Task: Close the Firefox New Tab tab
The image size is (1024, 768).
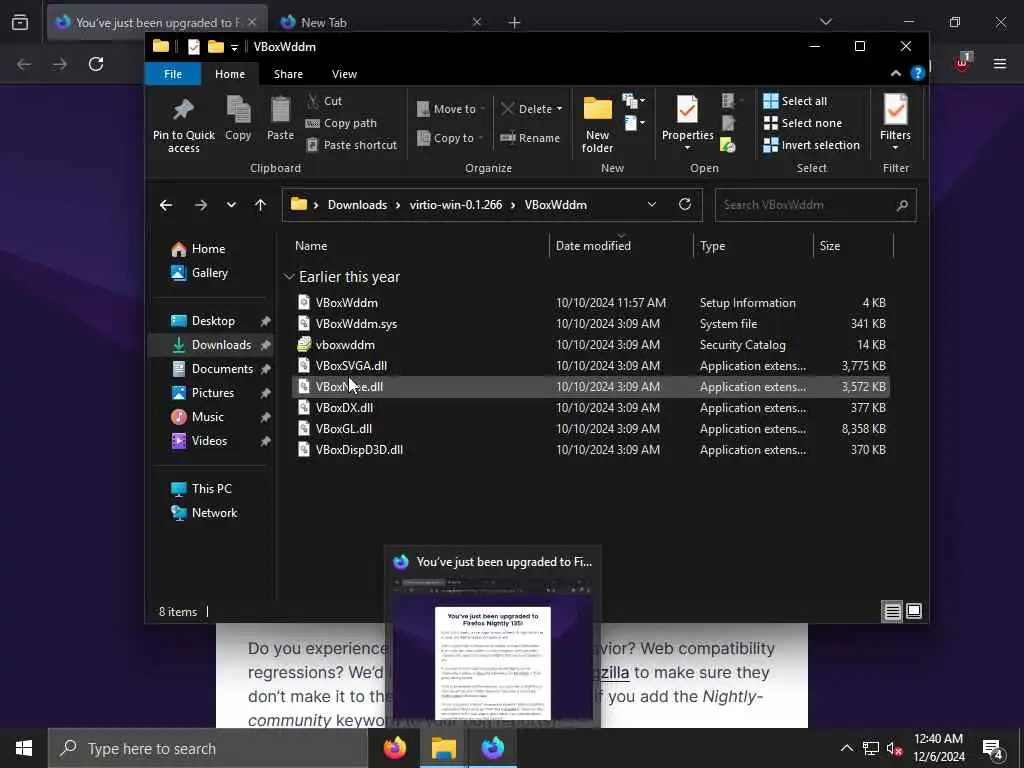Action: pyautogui.click(x=477, y=22)
